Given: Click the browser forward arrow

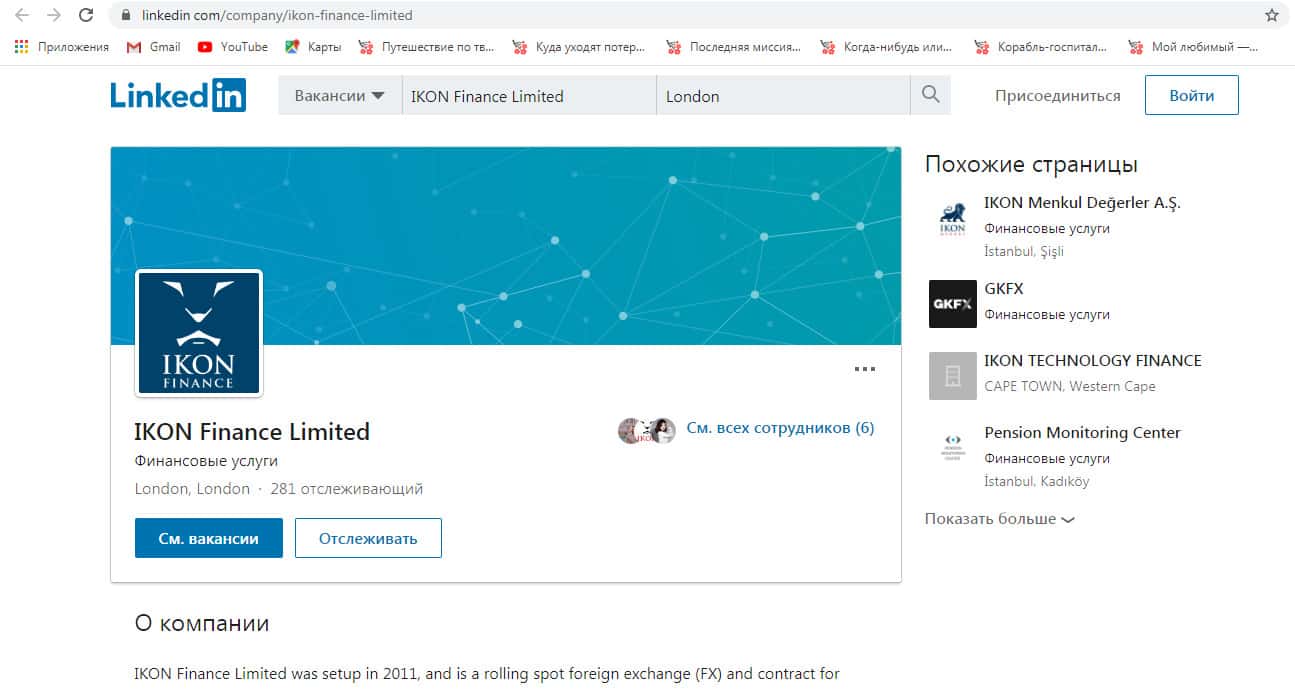Looking at the screenshot, I should click(54, 15).
